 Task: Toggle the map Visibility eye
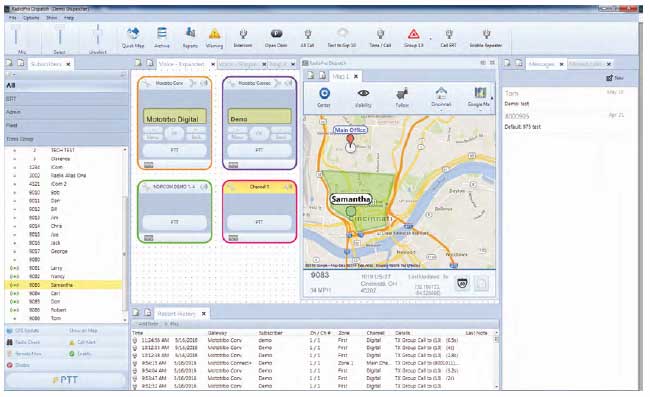pos(364,93)
